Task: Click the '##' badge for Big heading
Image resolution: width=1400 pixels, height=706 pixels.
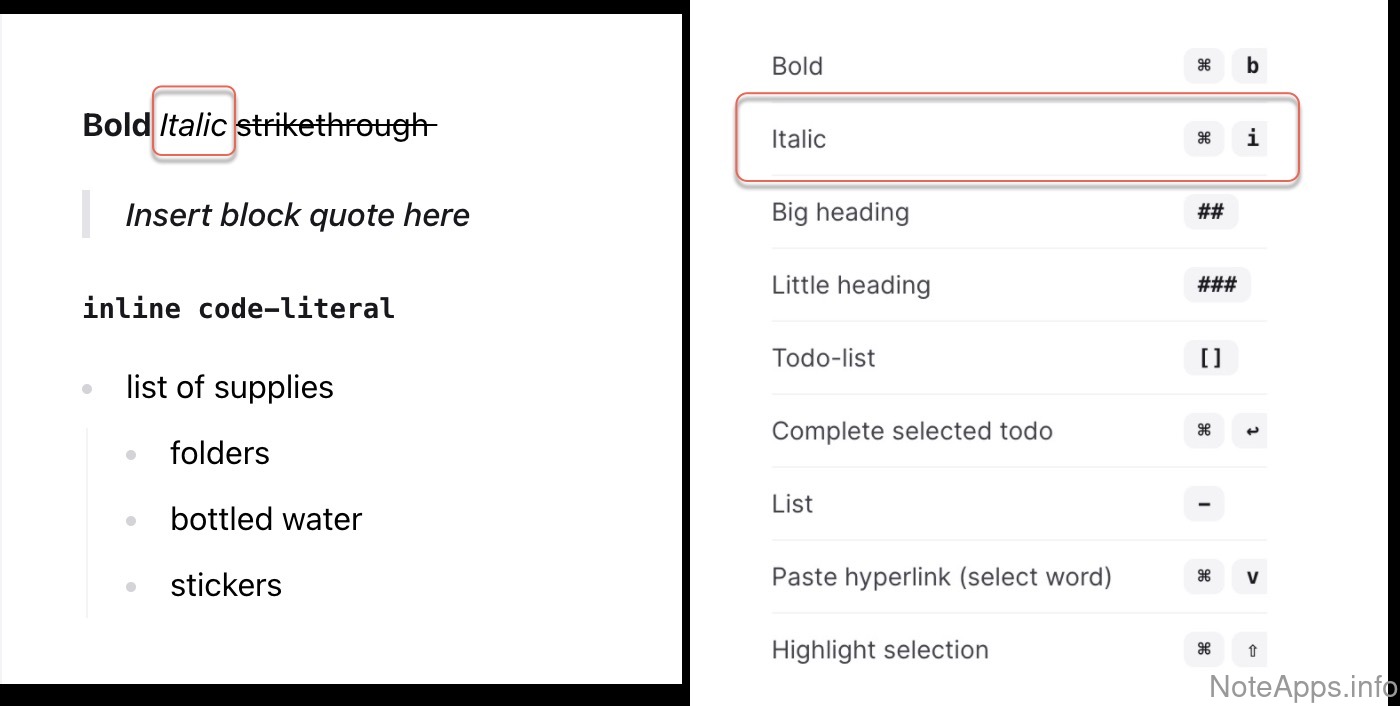Action: point(1210,212)
